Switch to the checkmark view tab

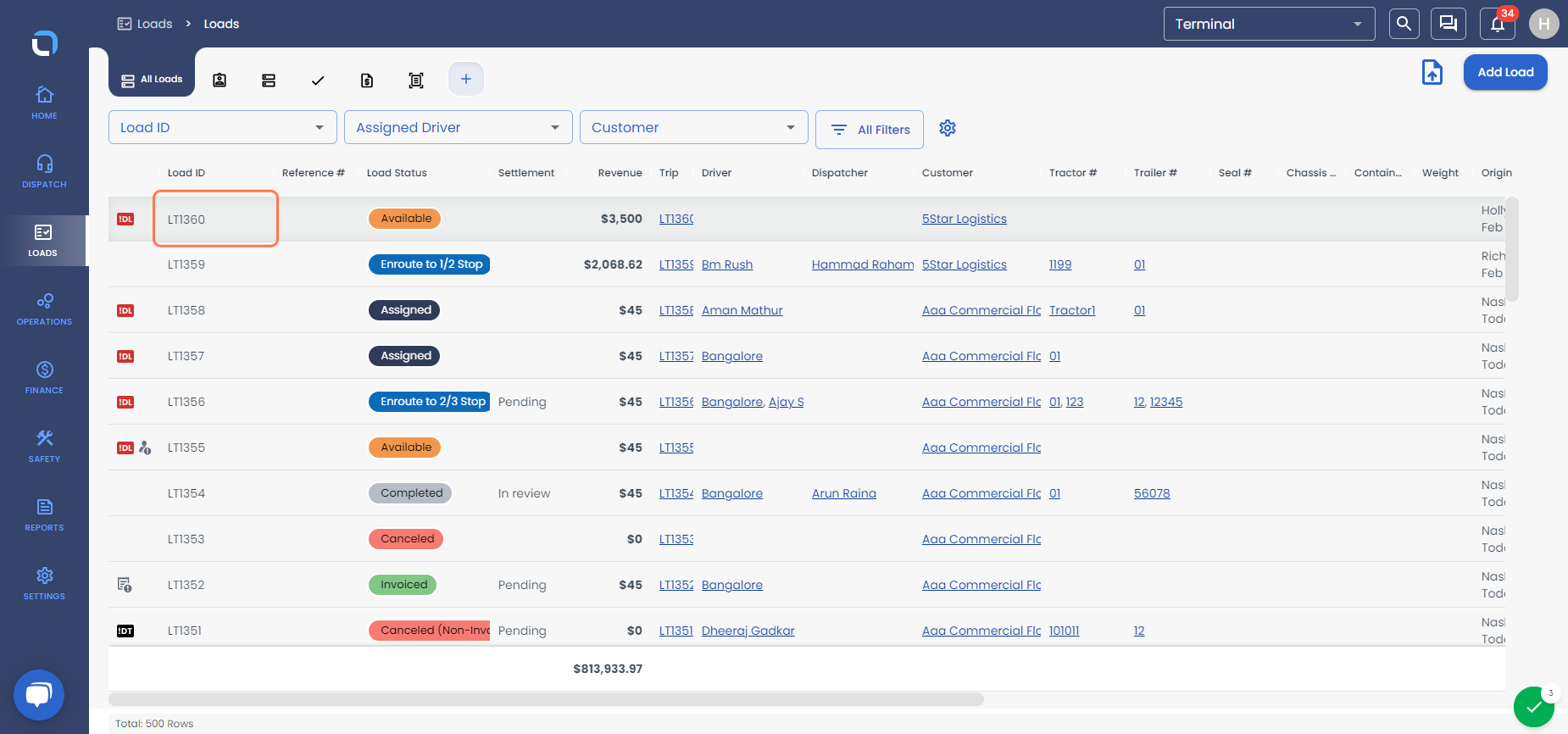[318, 81]
